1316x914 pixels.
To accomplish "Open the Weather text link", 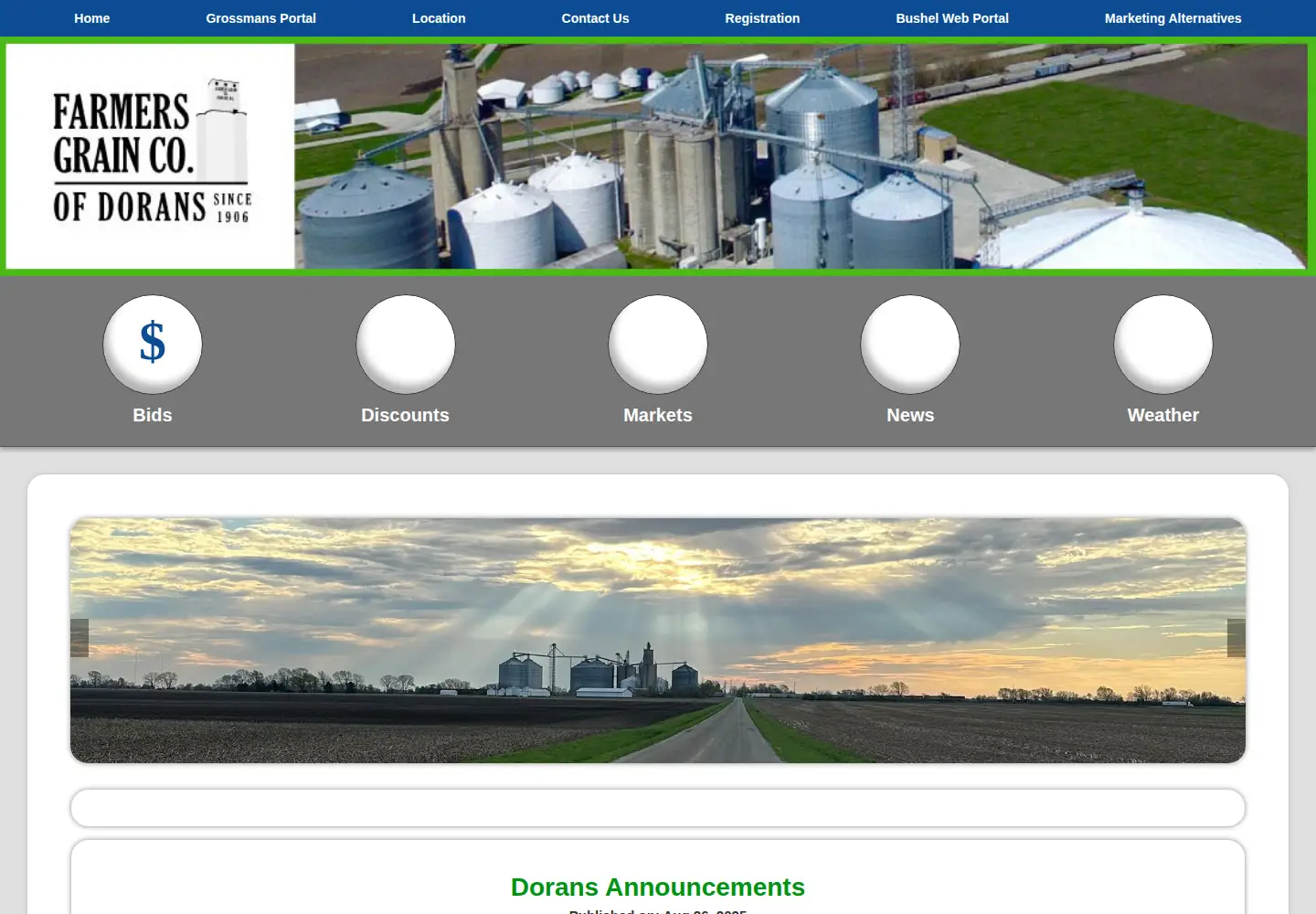I will (1163, 415).
